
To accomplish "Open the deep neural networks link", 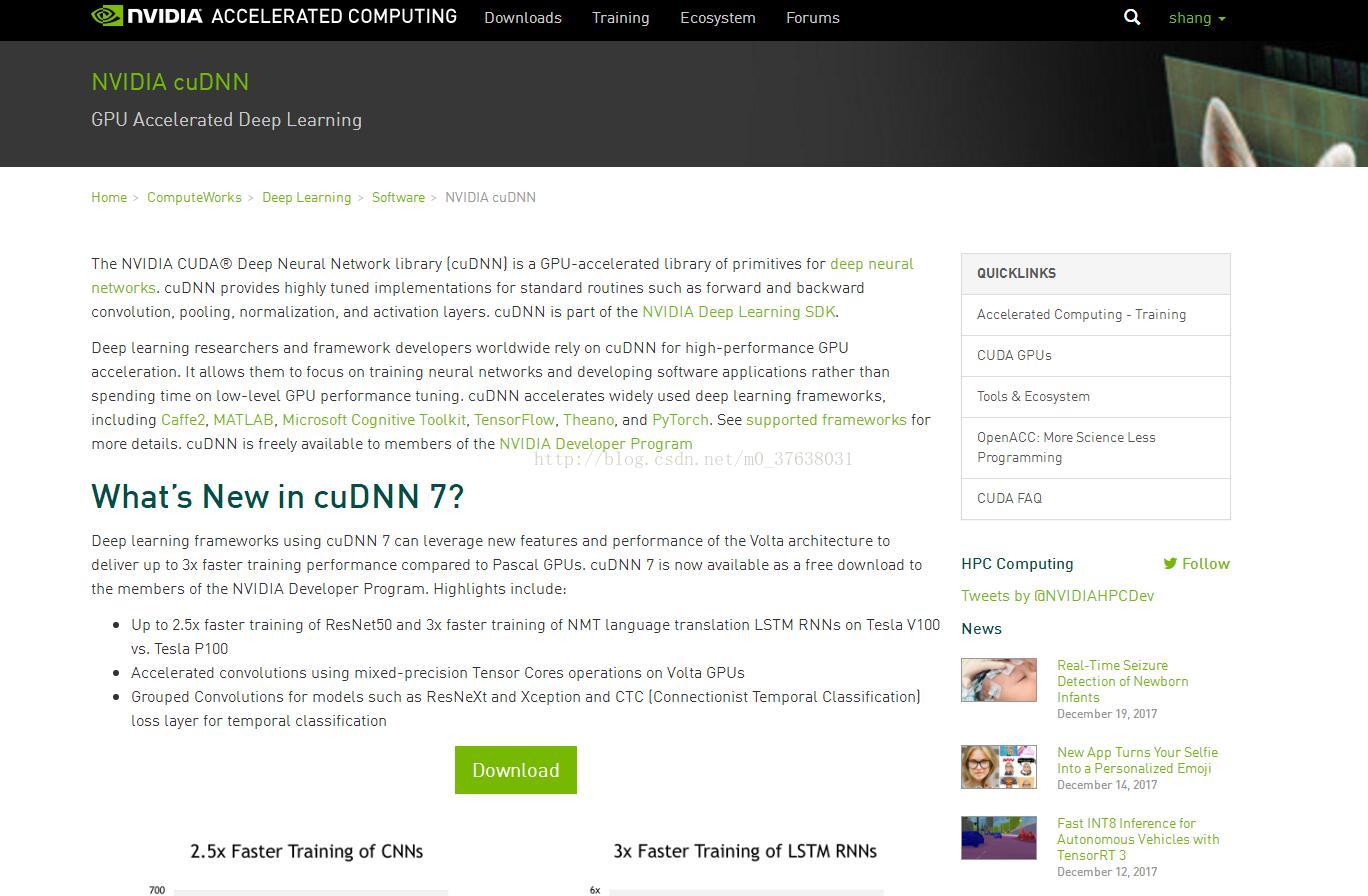I will [x=871, y=264].
